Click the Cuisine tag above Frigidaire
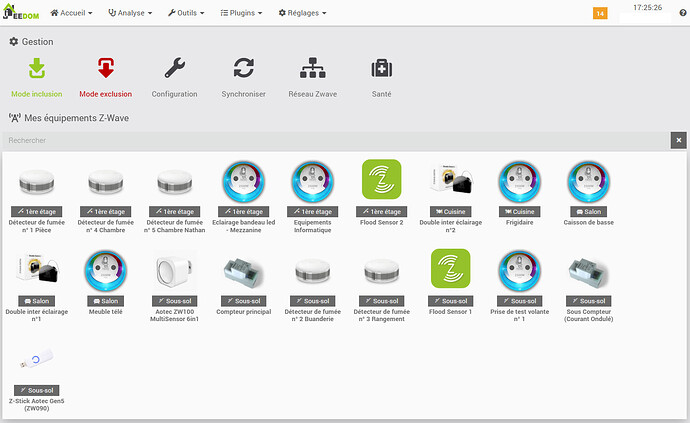The height and width of the screenshot is (423, 690). coord(520,212)
